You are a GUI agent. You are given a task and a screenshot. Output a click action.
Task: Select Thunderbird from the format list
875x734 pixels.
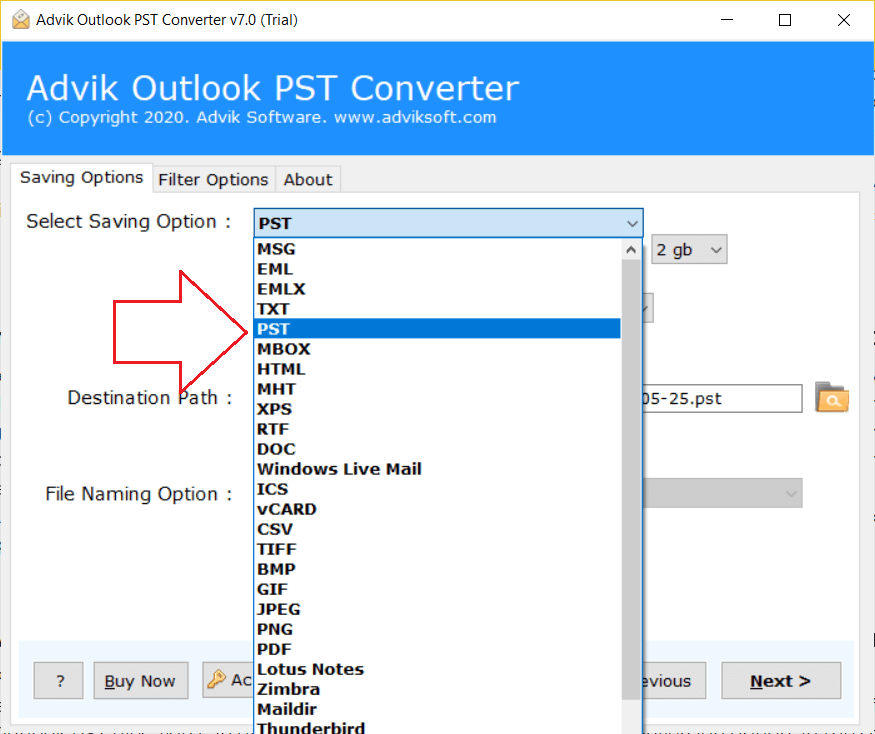[311, 727]
